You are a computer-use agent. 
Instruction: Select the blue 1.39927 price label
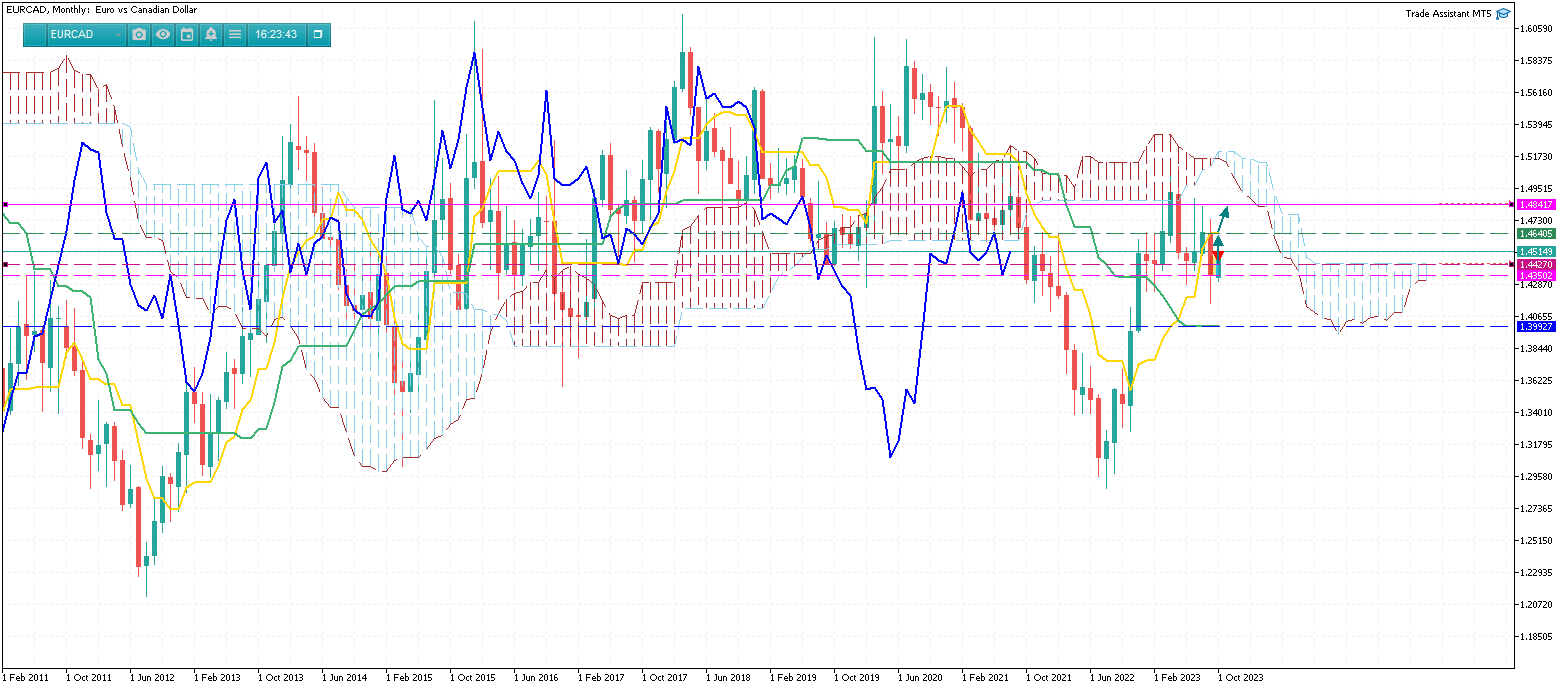point(1536,327)
